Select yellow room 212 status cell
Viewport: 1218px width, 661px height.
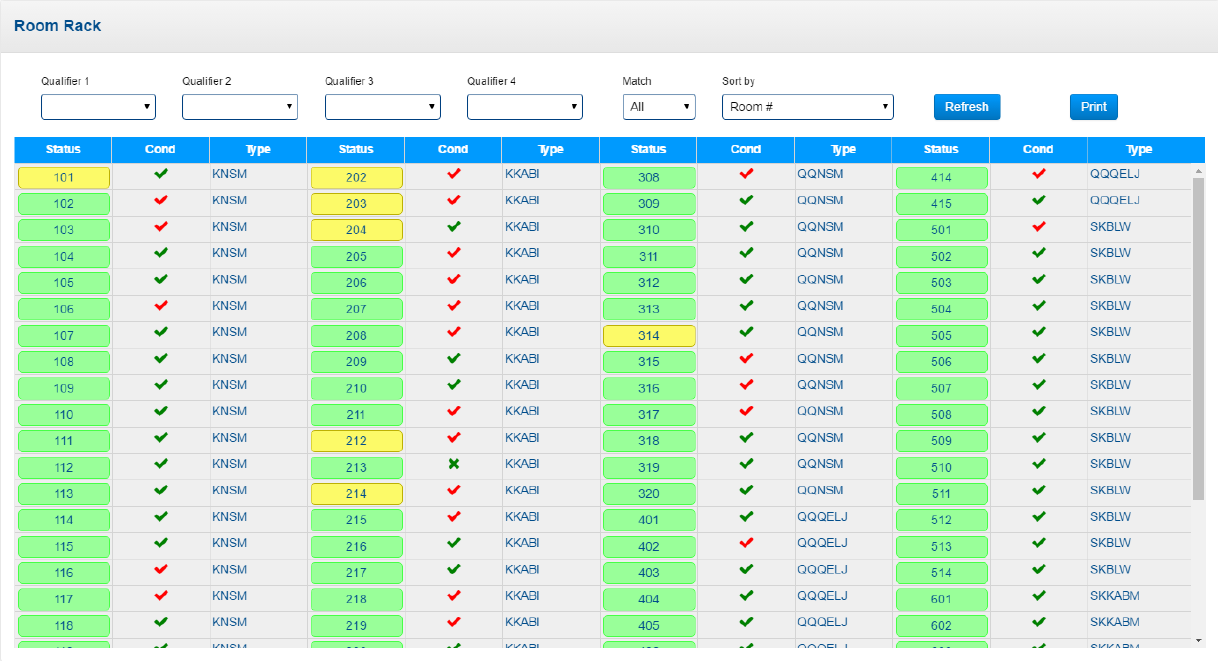(x=356, y=441)
